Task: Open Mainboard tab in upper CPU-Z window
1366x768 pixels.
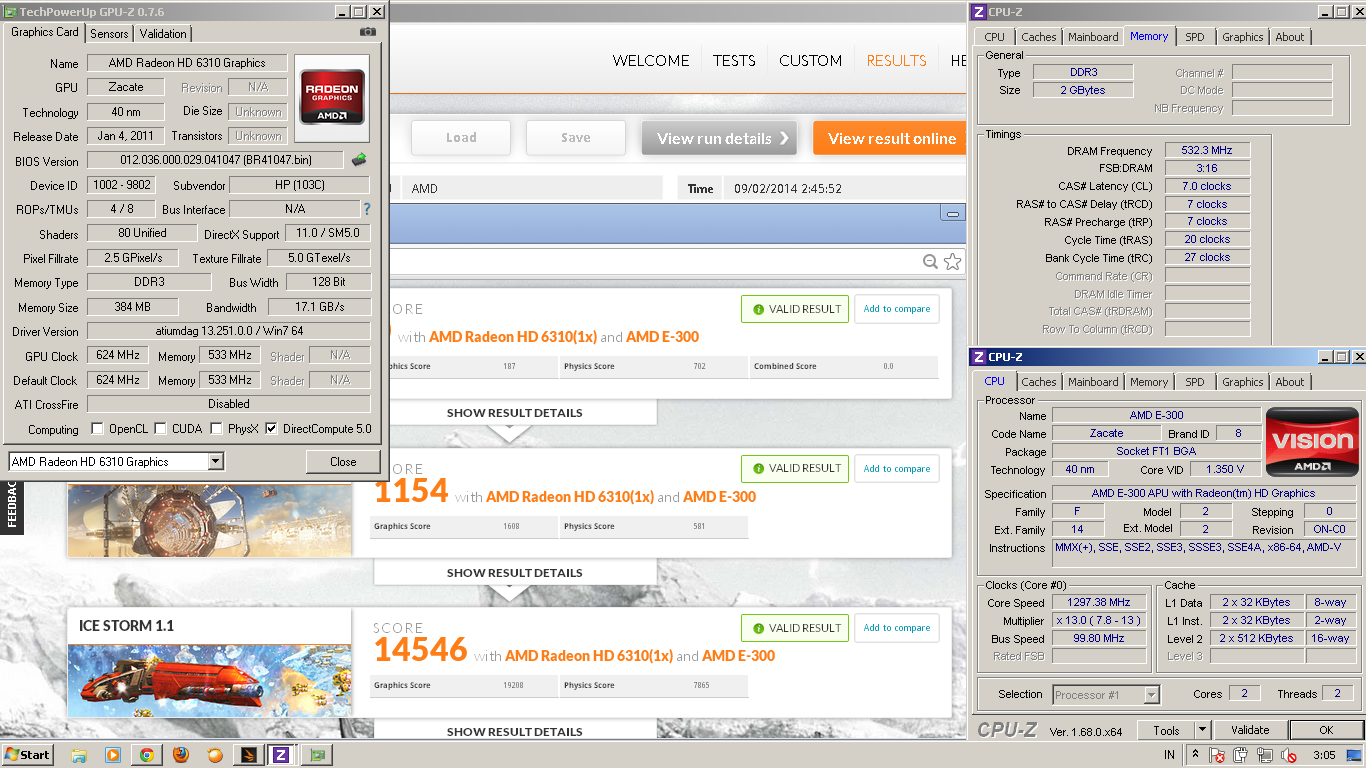Action: point(1093,37)
